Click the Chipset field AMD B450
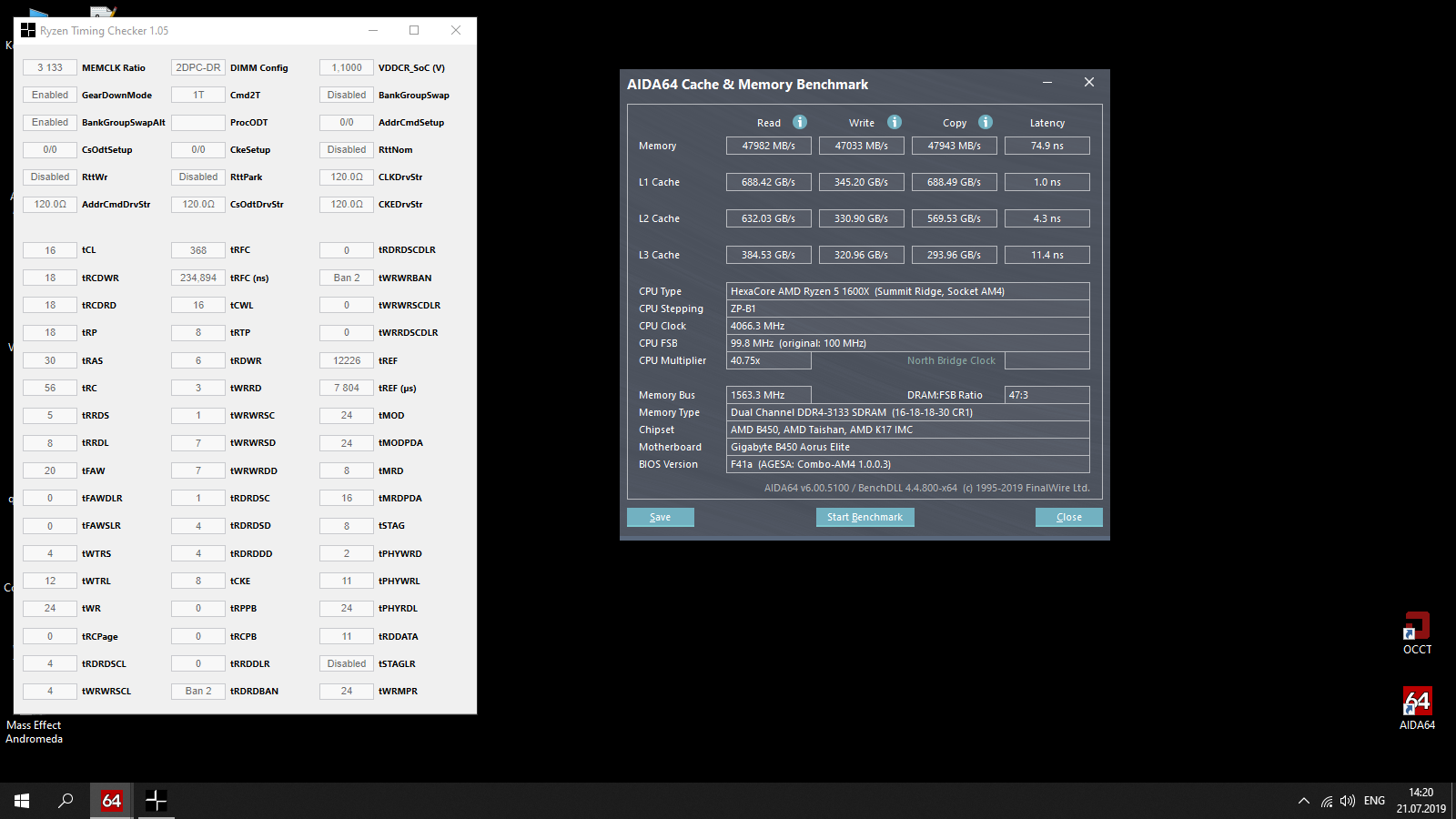This screenshot has height=819, width=1456. [908, 430]
